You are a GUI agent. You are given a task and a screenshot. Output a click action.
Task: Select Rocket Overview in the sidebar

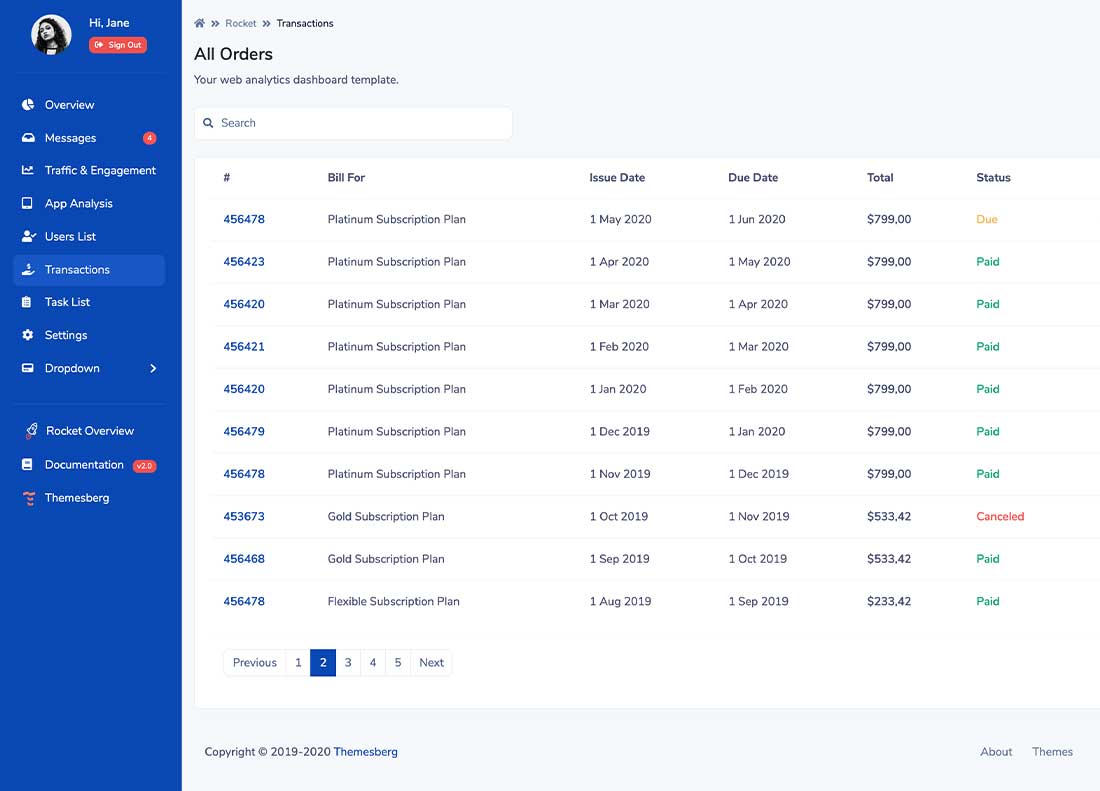pos(91,430)
